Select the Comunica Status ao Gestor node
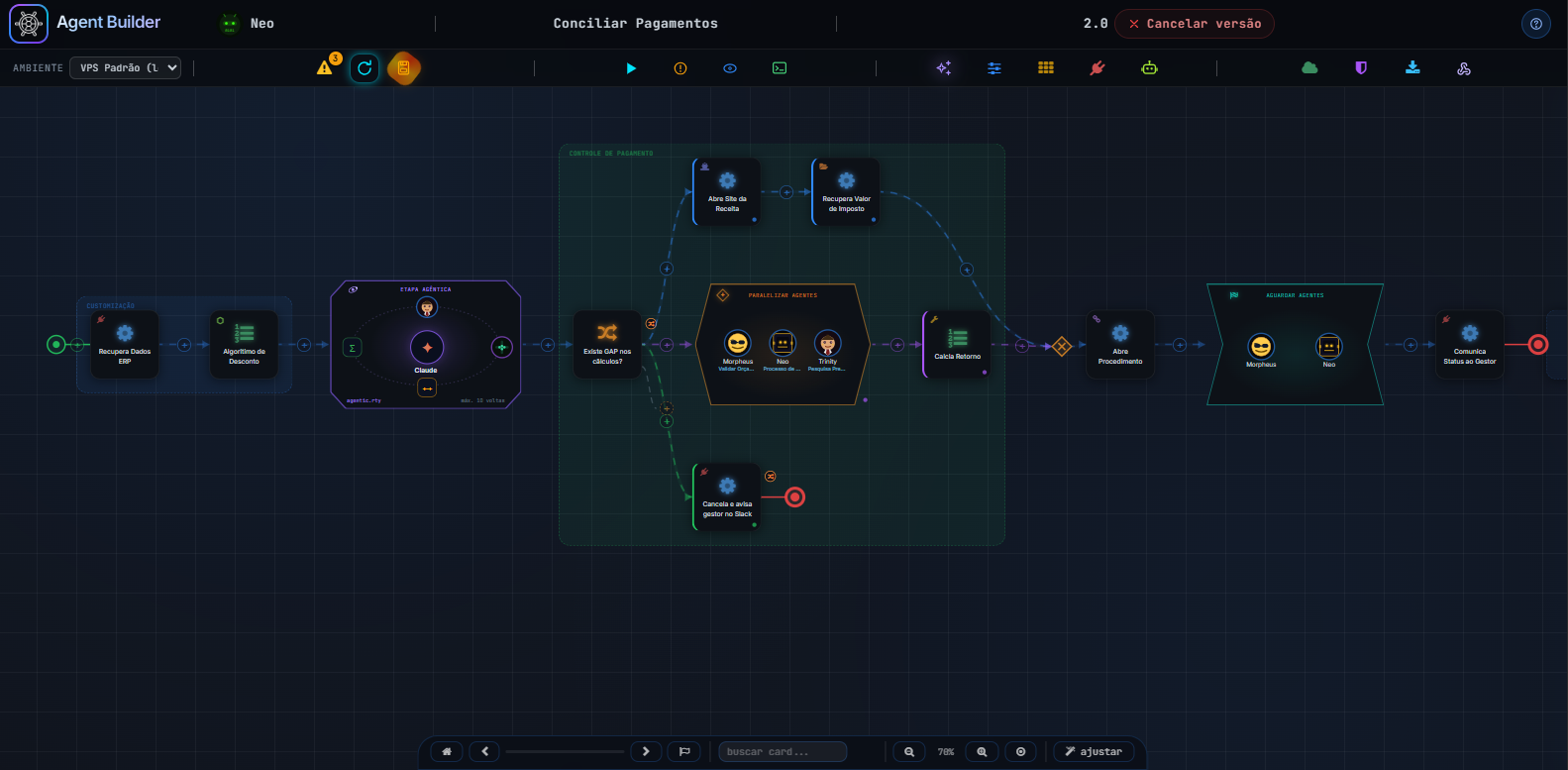 pos(1470,344)
